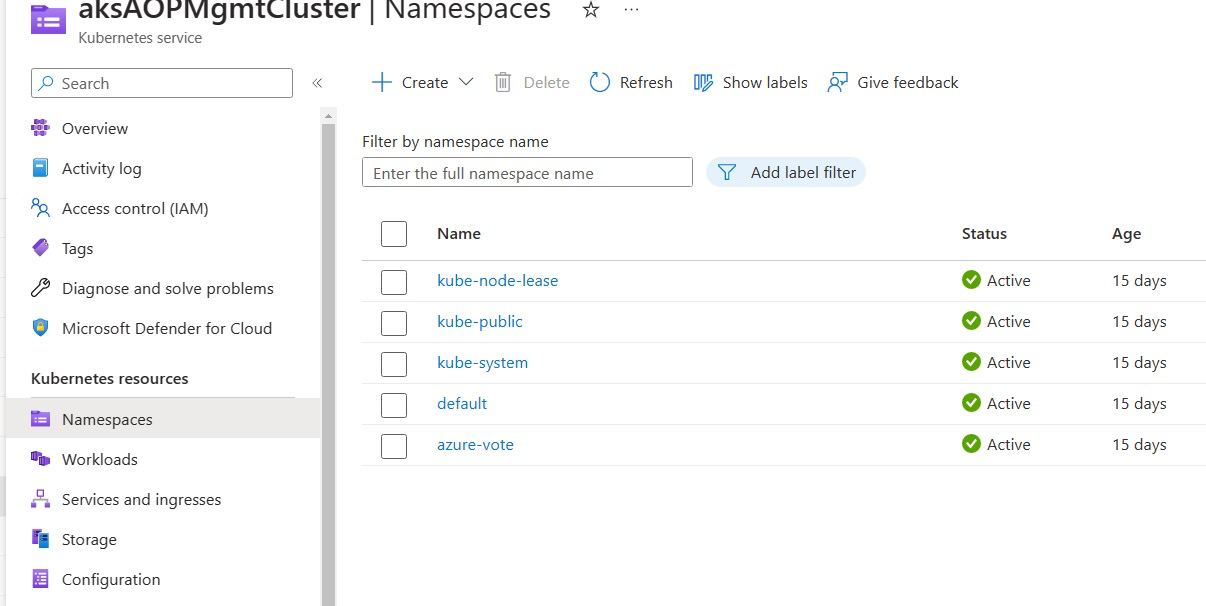Click green check icon for azure-vote
1206x606 pixels.
pos(971,444)
